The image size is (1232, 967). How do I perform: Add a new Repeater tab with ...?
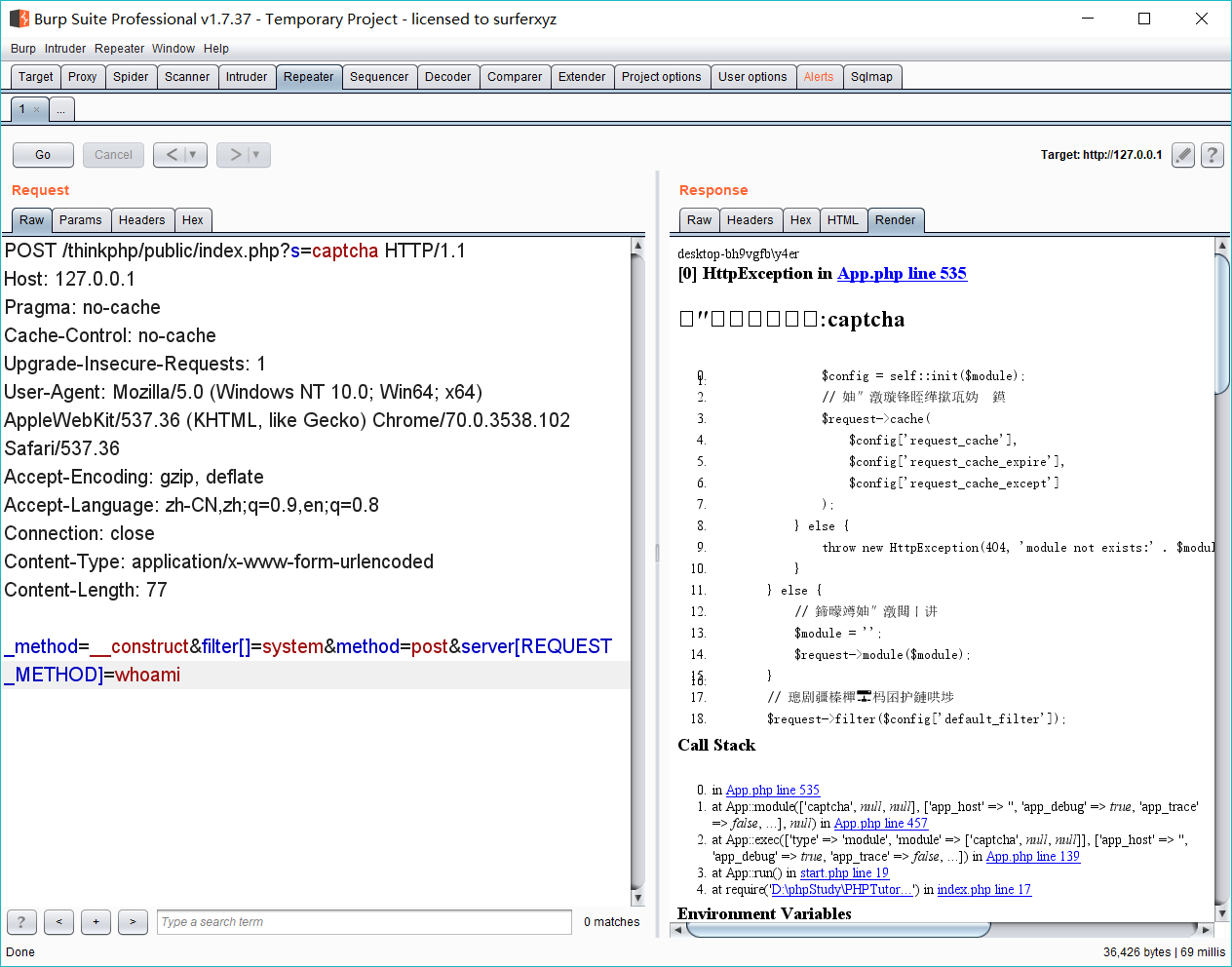(x=61, y=110)
